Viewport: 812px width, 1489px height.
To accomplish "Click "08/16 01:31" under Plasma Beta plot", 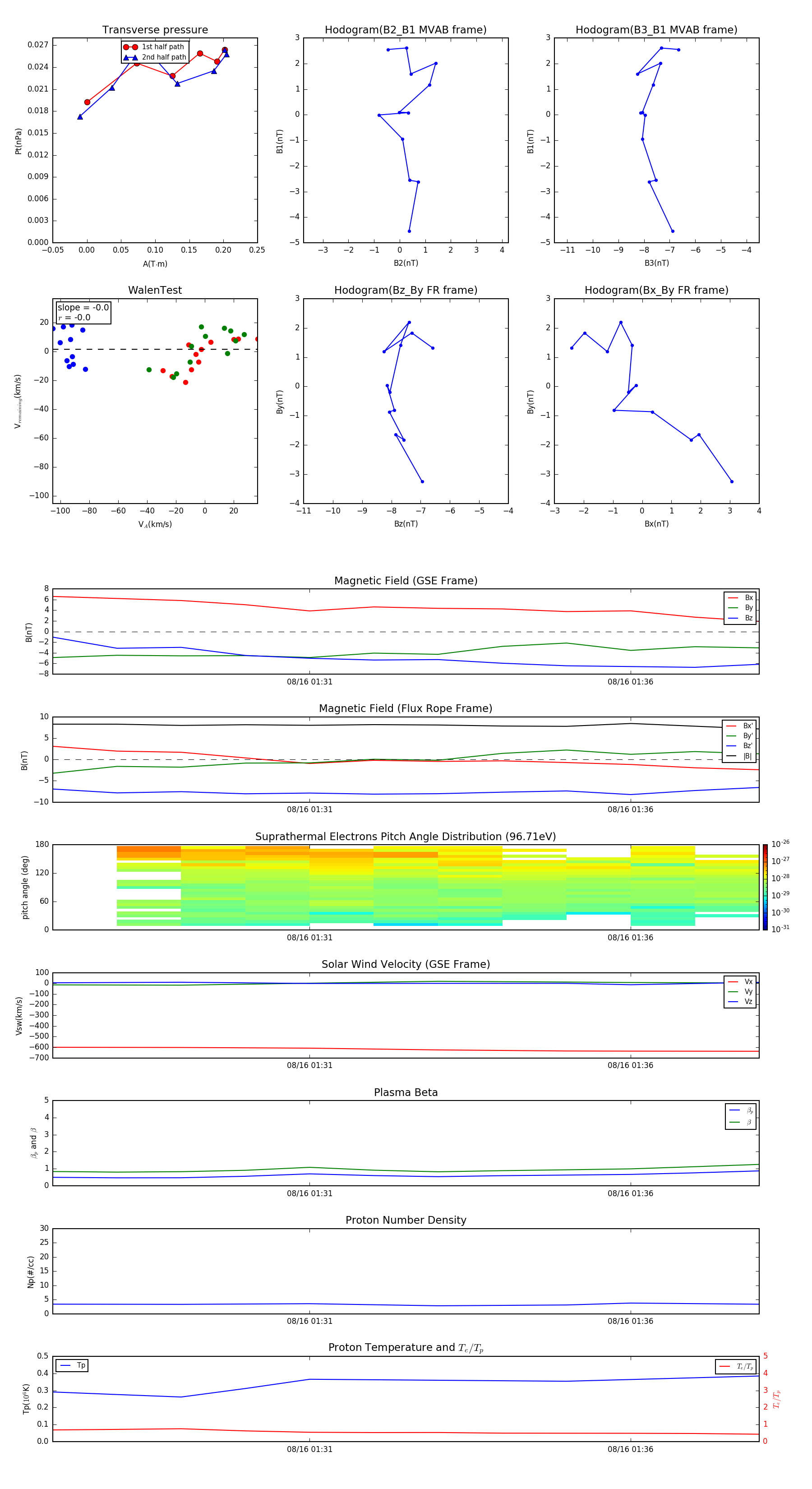I will [310, 1193].
